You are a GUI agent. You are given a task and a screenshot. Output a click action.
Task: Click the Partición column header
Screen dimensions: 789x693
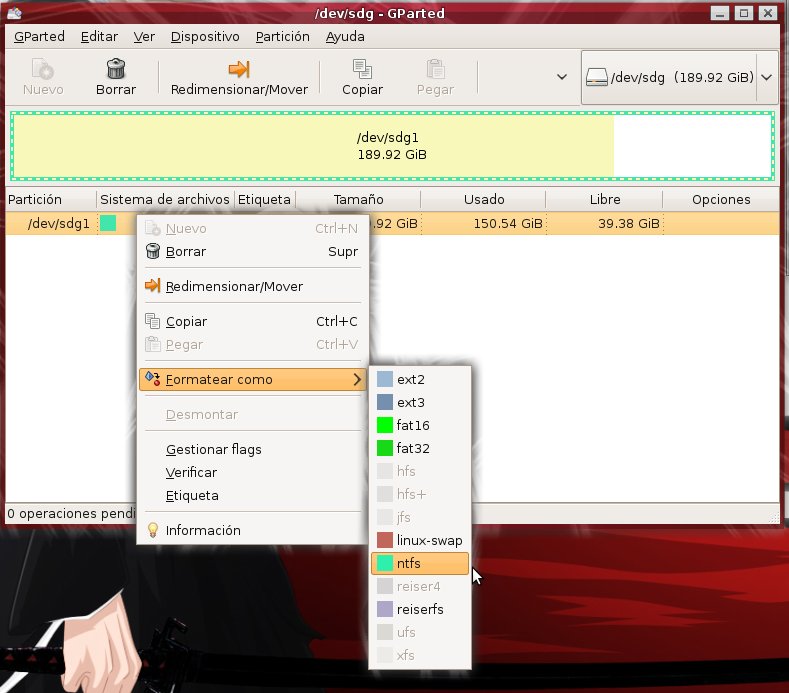(51, 199)
